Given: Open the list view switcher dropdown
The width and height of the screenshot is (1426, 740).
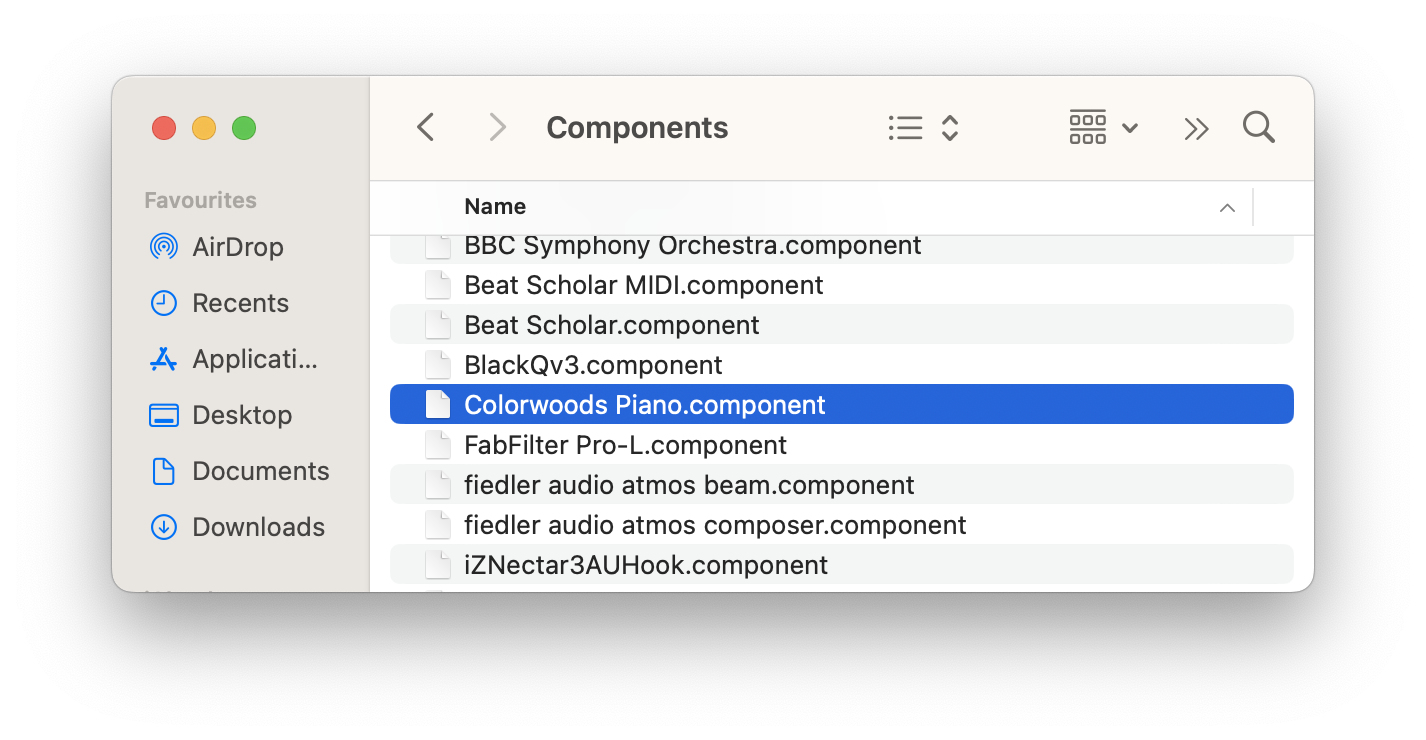Looking at the screenshot, I should 923,128.
